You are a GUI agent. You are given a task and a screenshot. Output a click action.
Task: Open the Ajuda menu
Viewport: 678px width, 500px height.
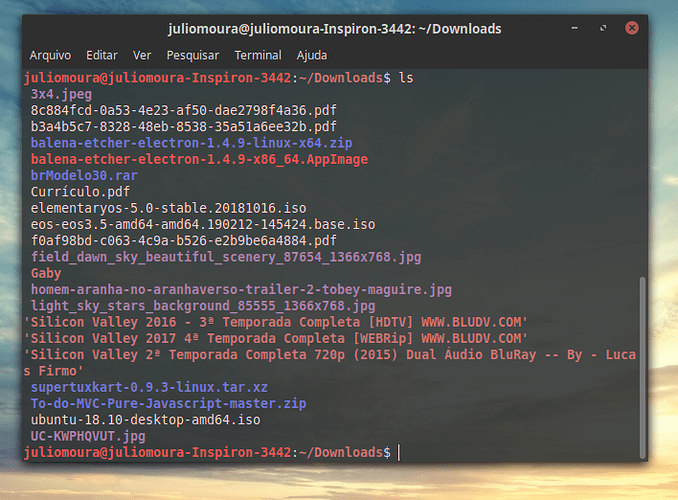pyautogui.click(x=312, y=55)
